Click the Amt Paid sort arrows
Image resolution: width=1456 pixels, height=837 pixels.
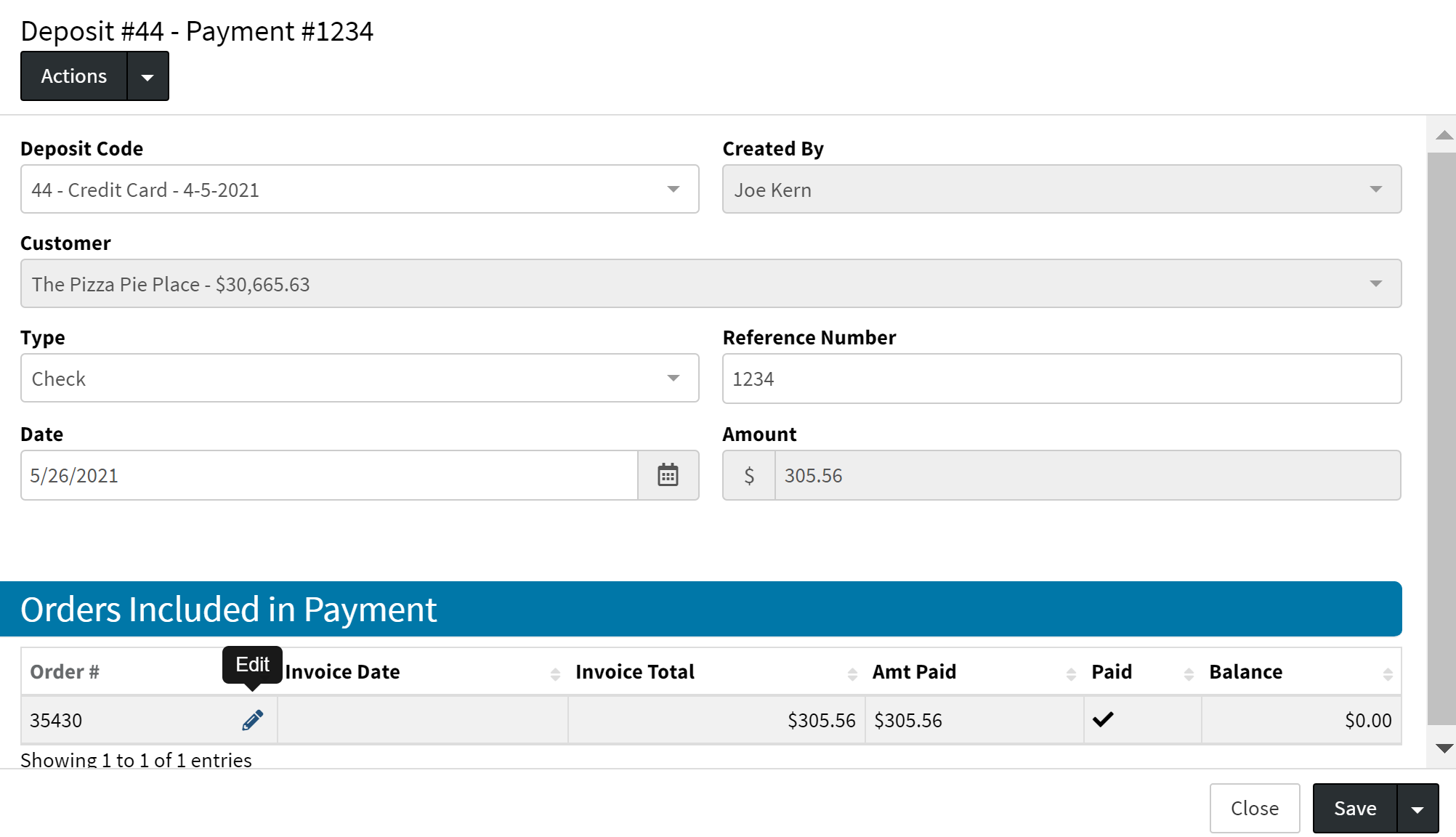click(x=1071, y=674)
